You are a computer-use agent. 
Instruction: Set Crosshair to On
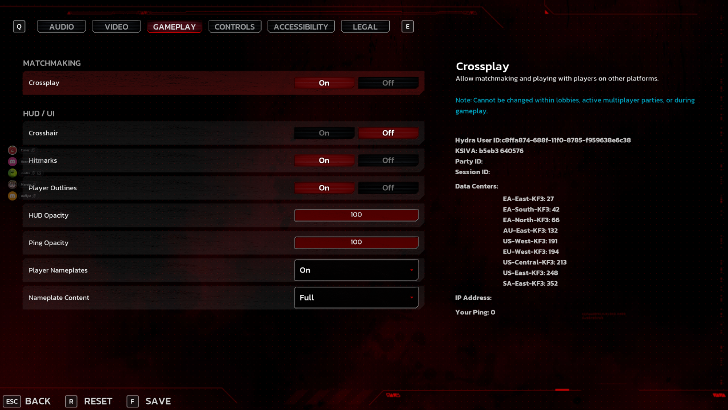(324, 133)
